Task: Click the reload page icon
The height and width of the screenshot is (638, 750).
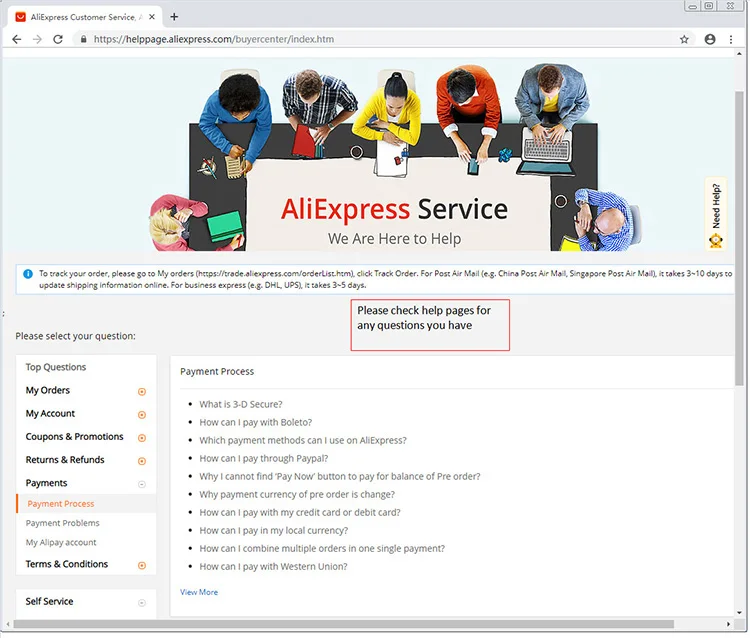Action: [58, 39]
